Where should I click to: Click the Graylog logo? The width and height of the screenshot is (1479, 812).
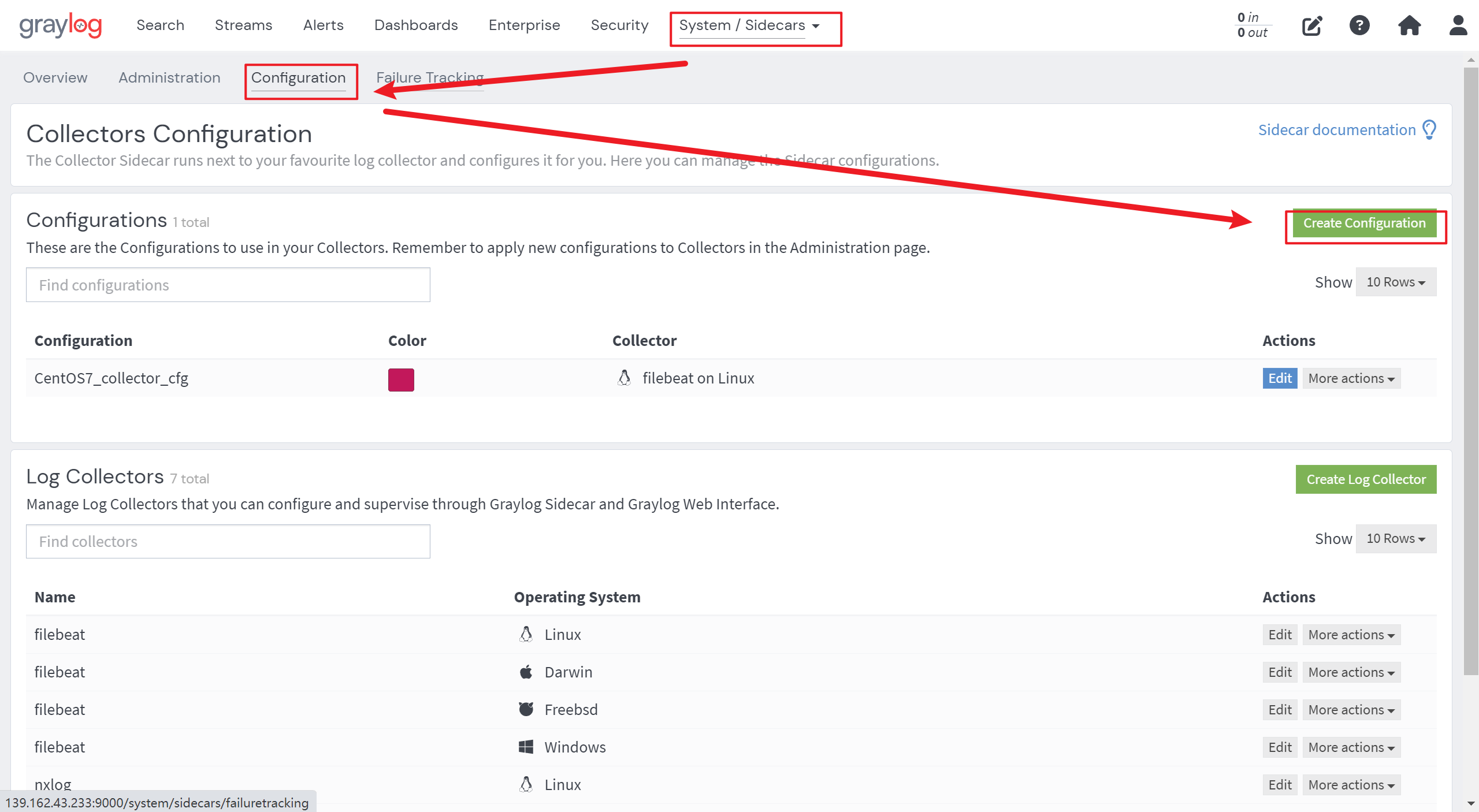point(60,25)
